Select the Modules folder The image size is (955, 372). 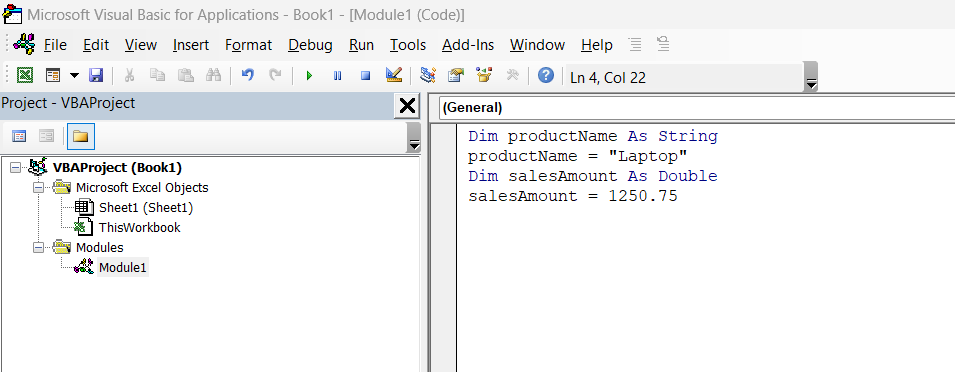(x=99, y=247)
